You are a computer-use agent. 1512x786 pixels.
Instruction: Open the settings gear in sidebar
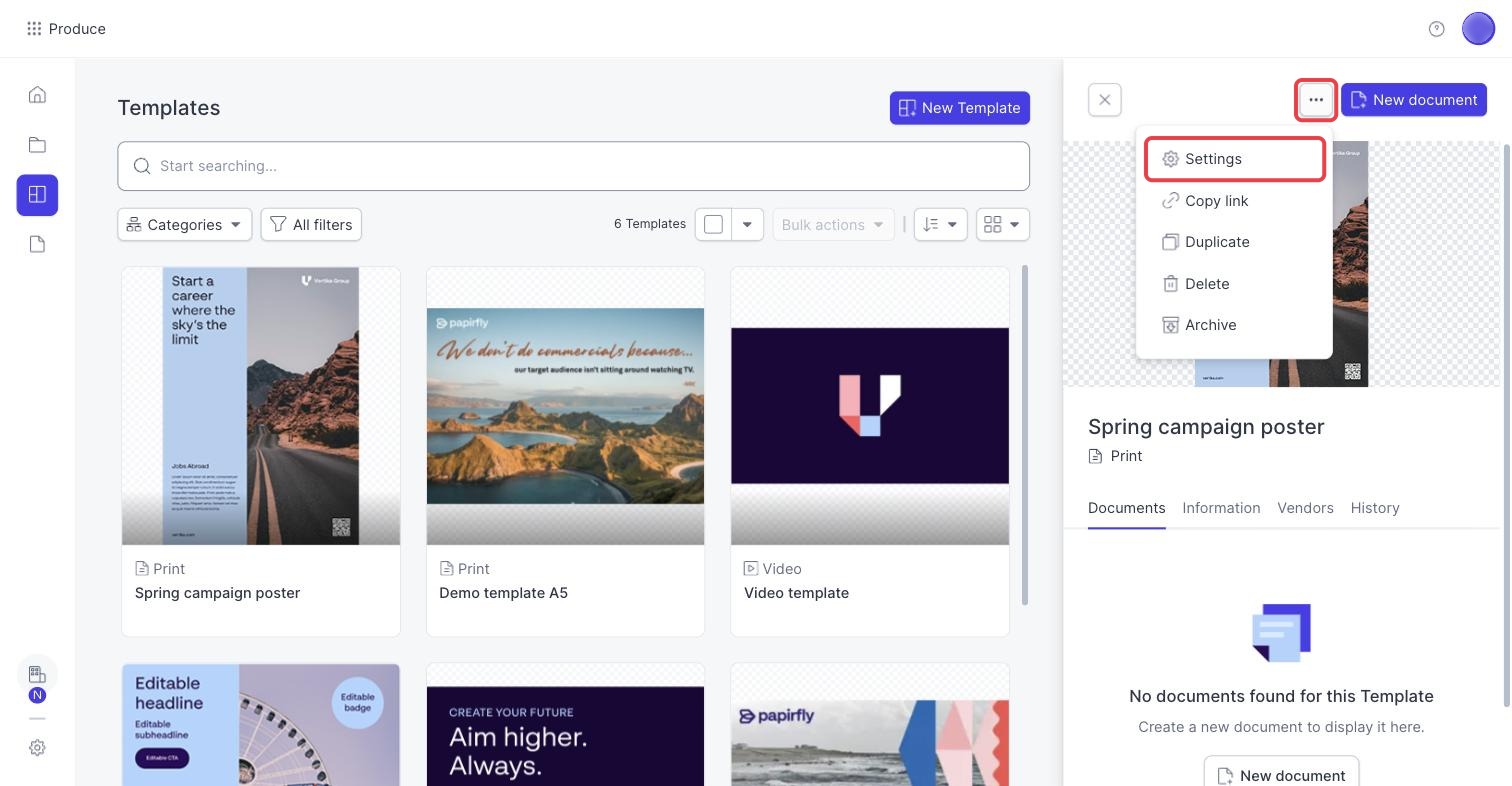(37, 748)
